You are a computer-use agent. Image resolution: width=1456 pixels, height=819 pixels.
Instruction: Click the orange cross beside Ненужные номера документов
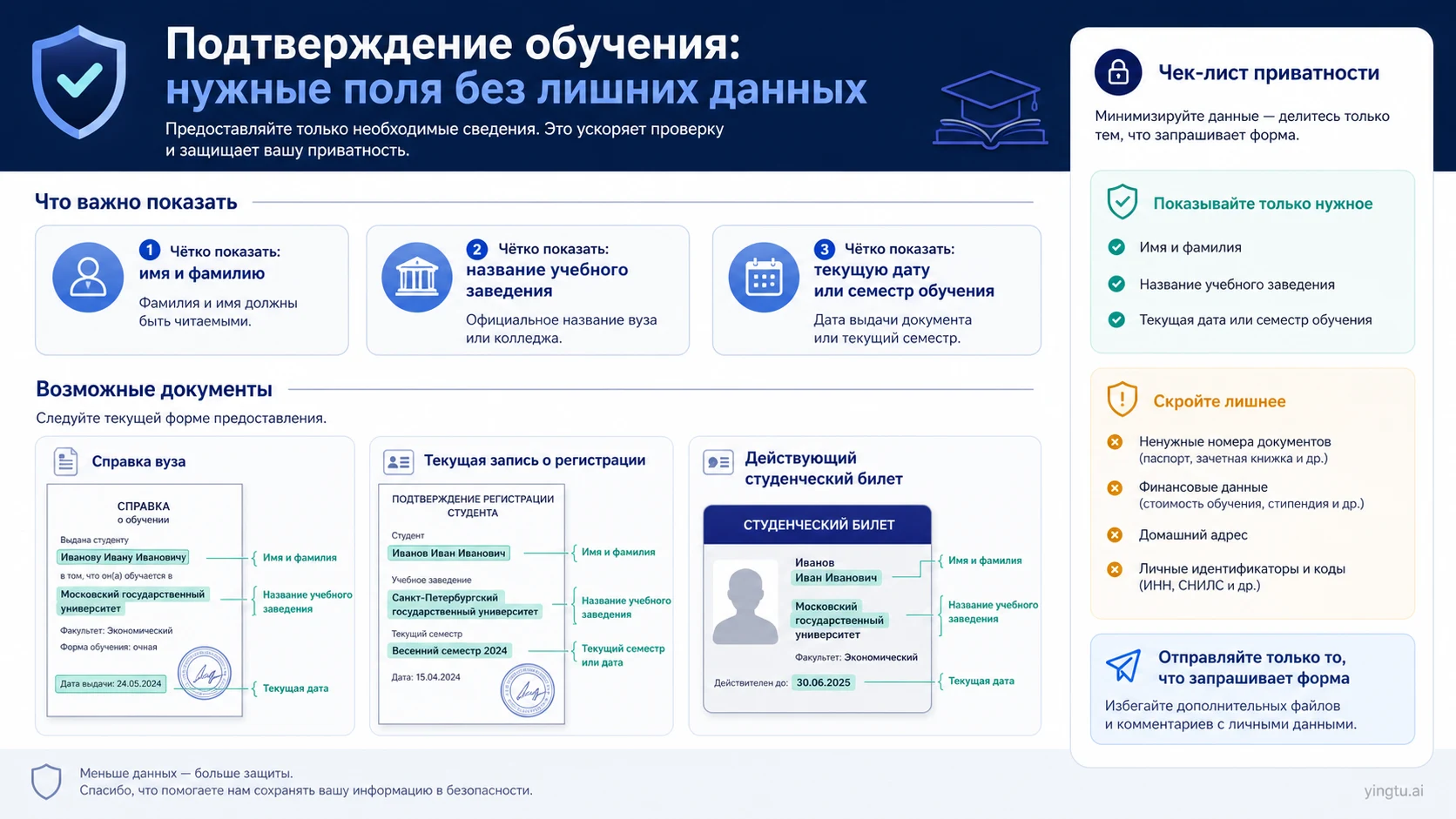coord(1115,442)
